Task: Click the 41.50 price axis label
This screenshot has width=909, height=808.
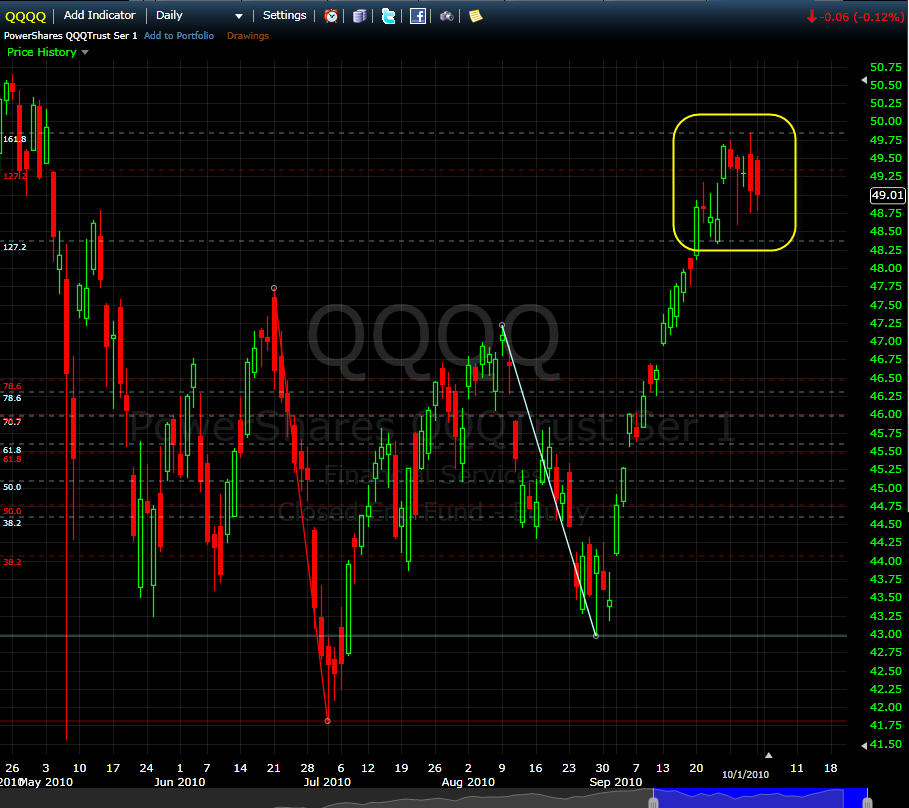Action: (886, 744)
